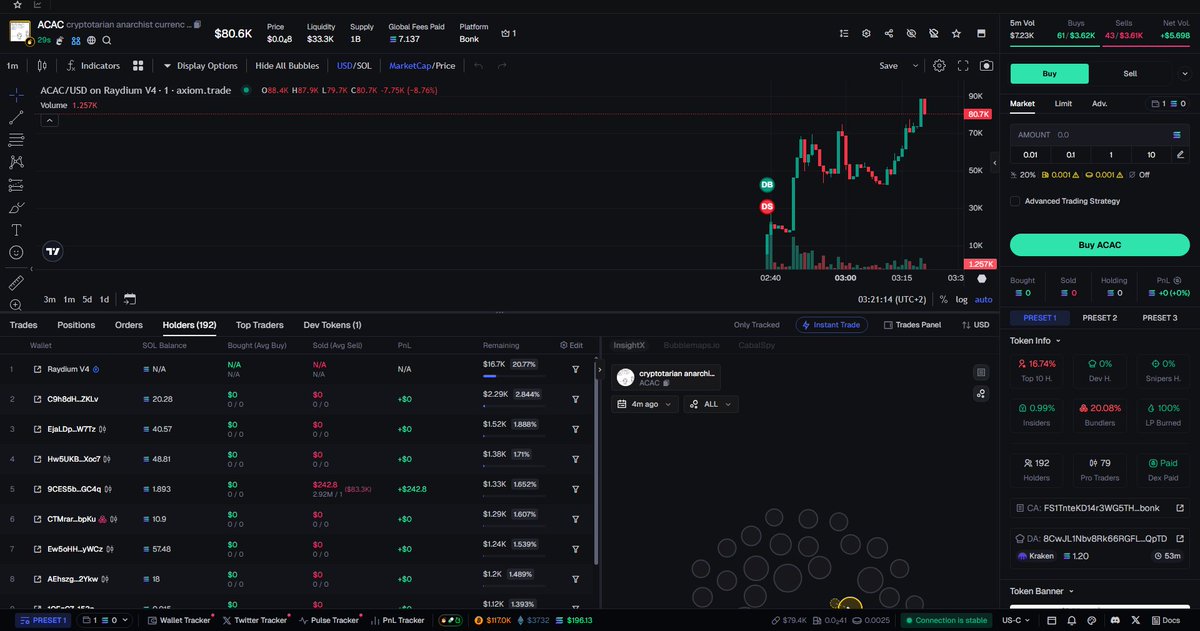Click the filter icon in Raydium V4 row

click(576, 369)
